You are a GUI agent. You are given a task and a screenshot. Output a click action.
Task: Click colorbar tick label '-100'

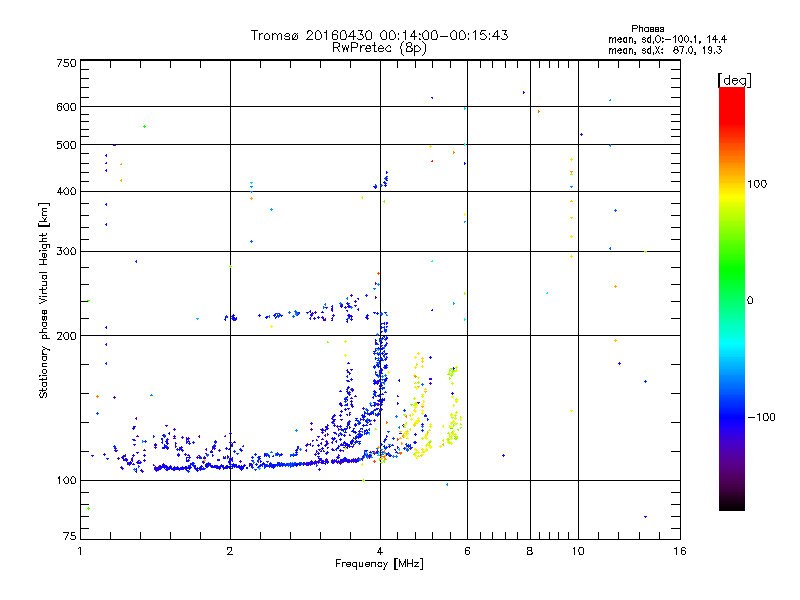761,417
